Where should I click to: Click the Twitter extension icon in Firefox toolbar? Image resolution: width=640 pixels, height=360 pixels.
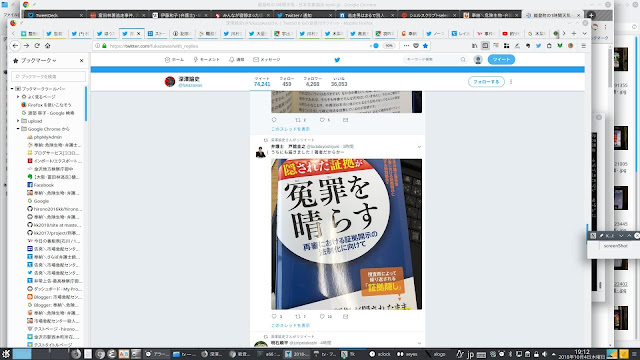click(538, 46)
